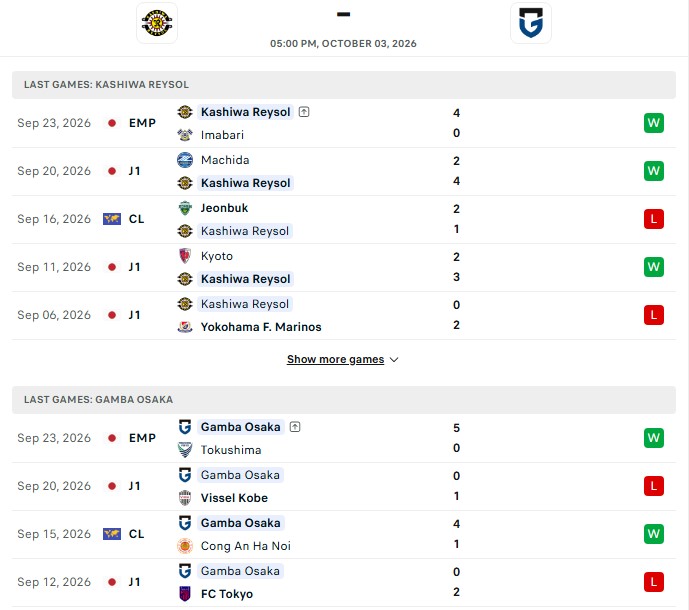The image size is (689, 610).
Task: Click advancing icon beside Gamba Osaka EMP match
Action: pyautogui.click(x=295, y=427)
